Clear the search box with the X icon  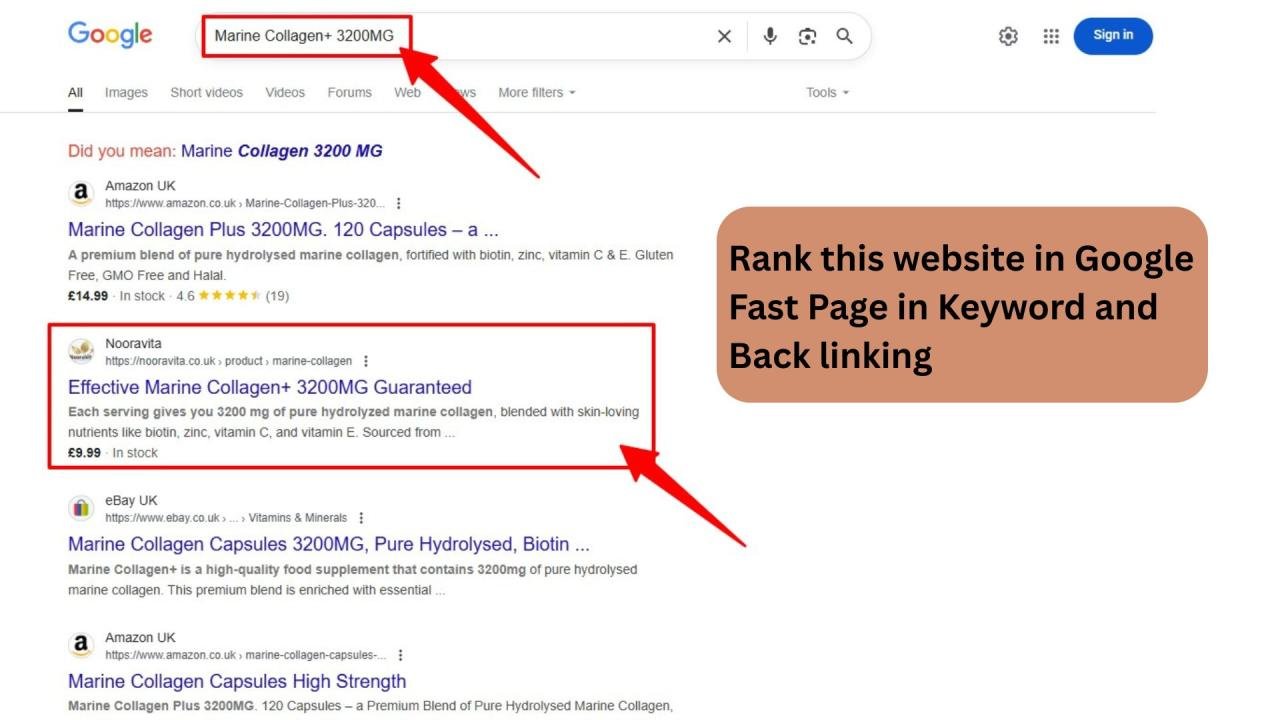724,36
